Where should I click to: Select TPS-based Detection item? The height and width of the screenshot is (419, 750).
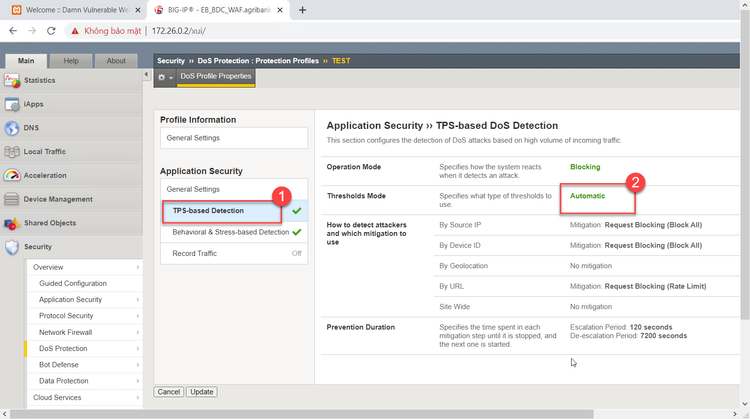[208, 211]
